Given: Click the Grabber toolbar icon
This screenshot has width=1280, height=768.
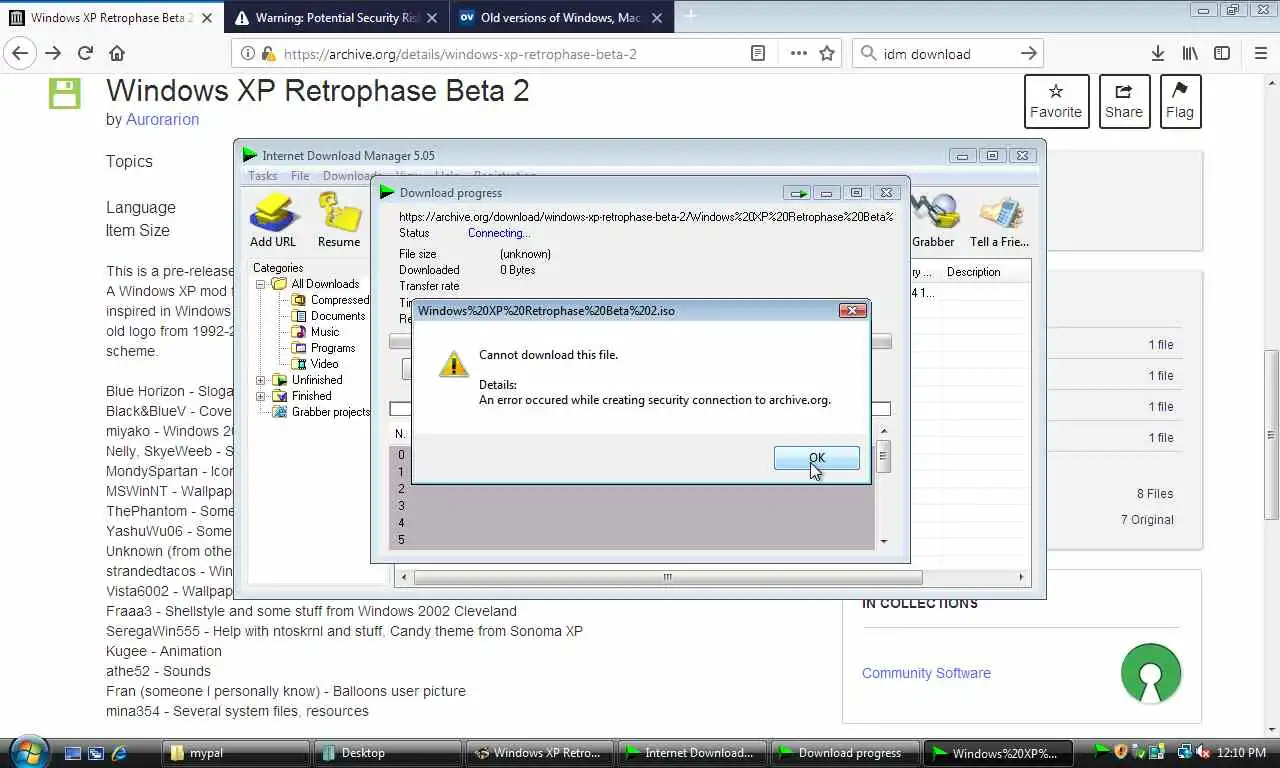Looking at the screenshot, I should click(x=933, y=220).
